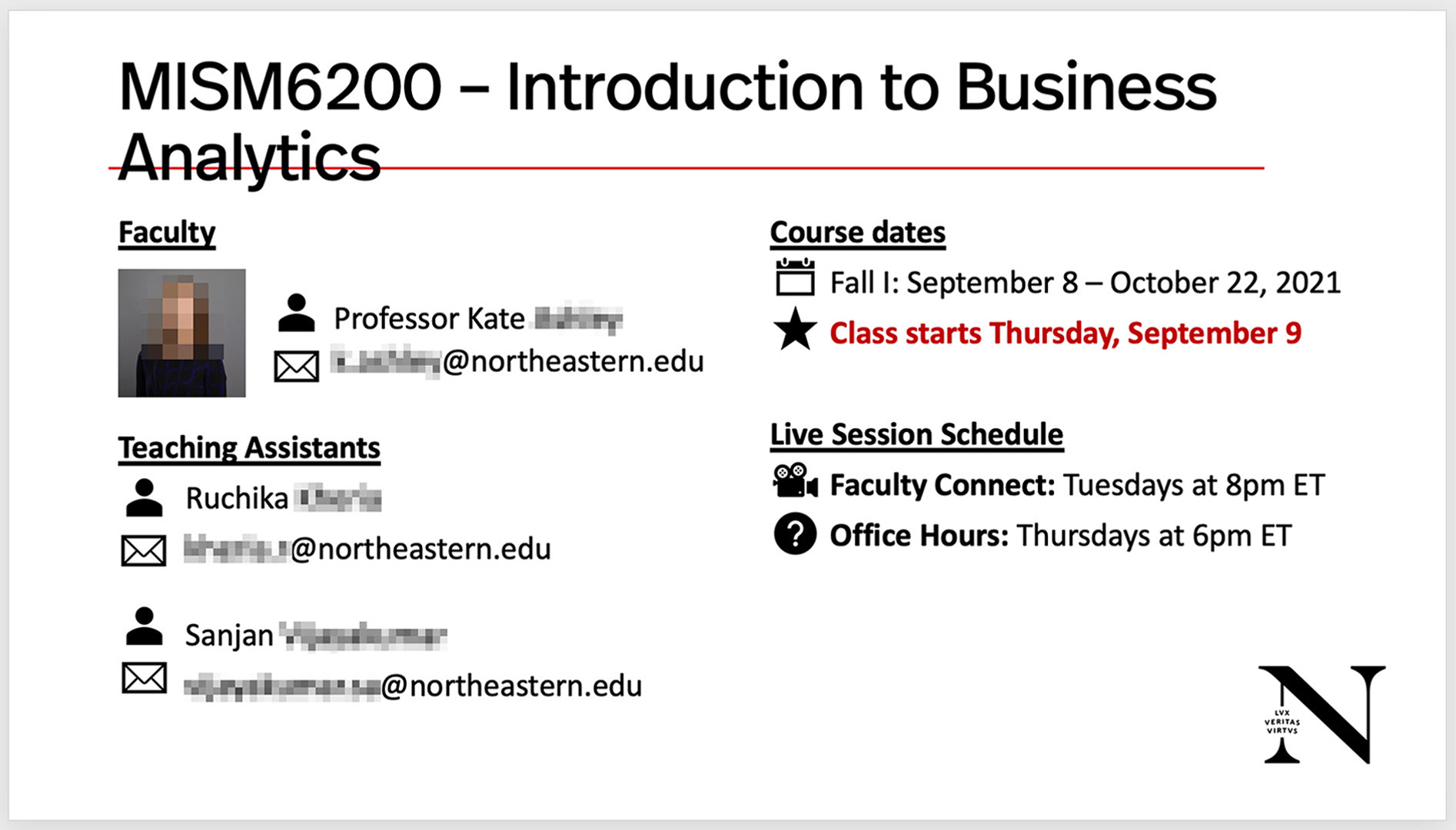
Task: Click the Live Session Schedule heading
Action: pos(917,435)
